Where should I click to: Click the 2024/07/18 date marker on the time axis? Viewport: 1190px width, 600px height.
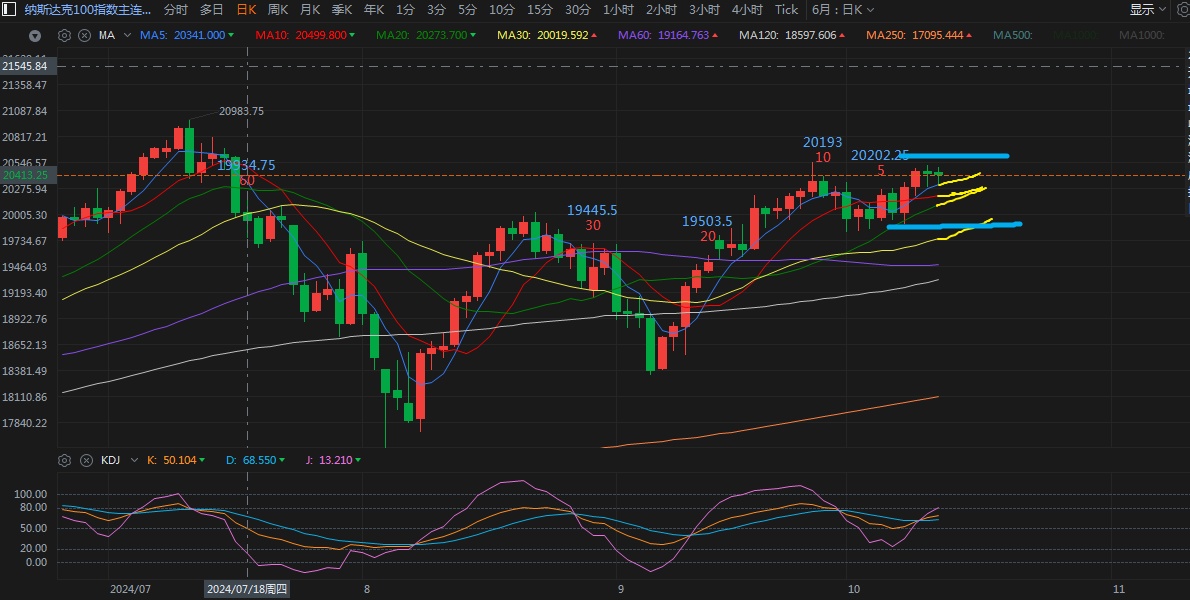tap(247, 589)
